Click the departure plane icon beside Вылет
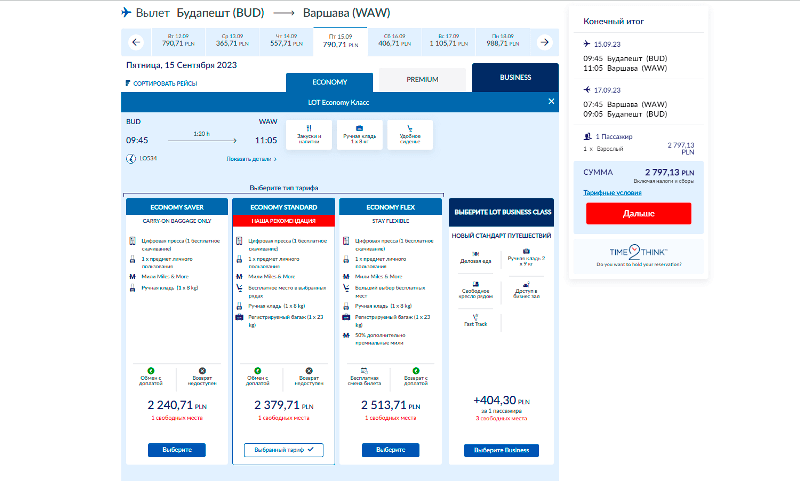 point(126,12)
